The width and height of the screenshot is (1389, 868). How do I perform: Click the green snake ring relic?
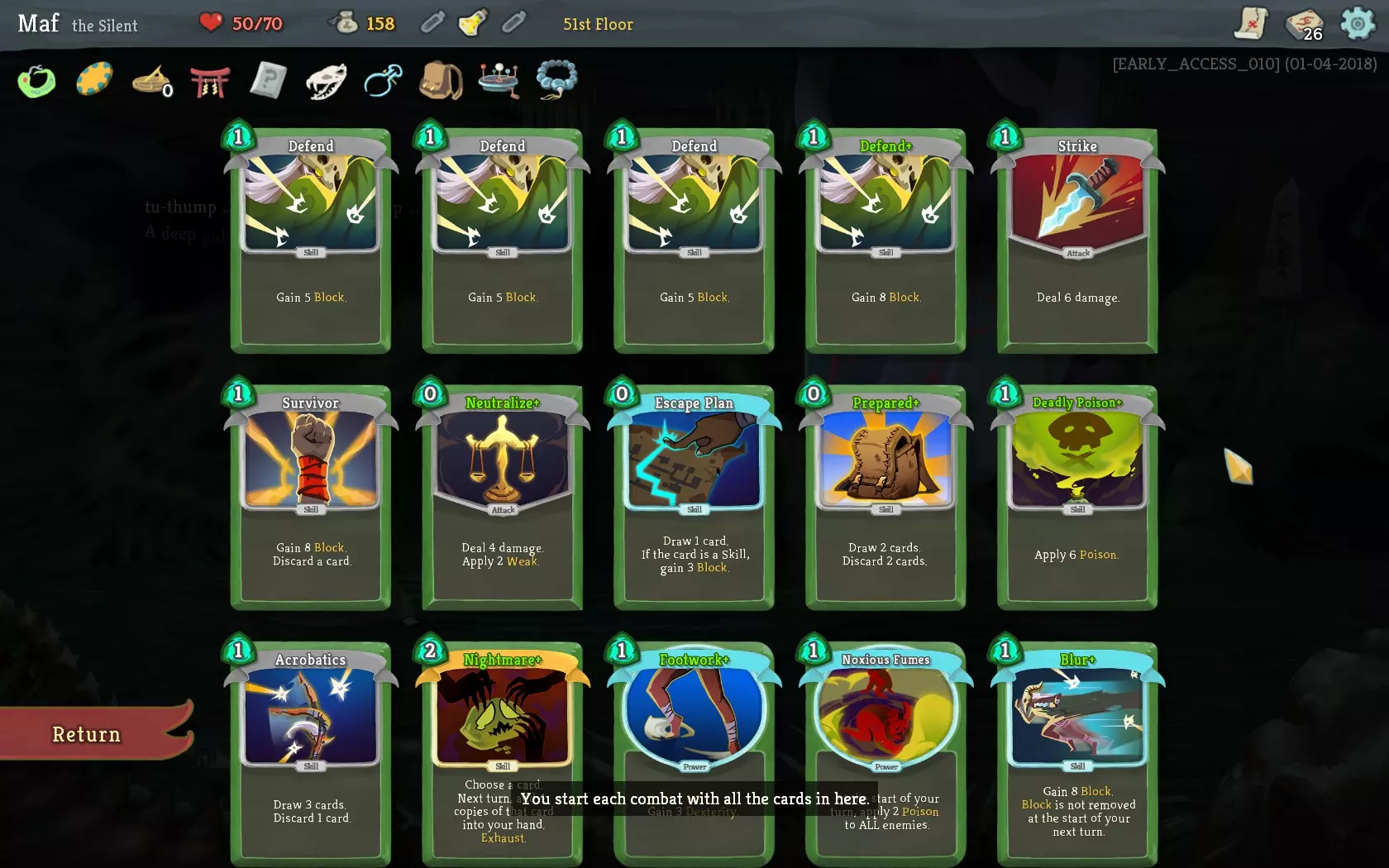37,81
